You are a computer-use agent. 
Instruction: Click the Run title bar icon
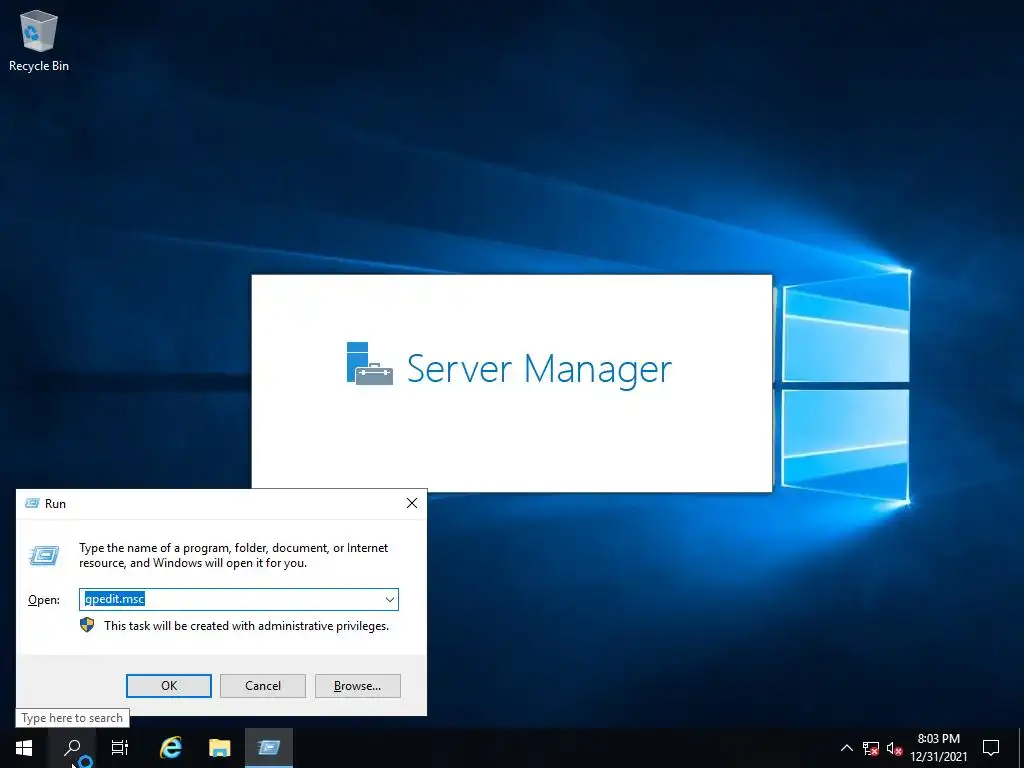31,504
